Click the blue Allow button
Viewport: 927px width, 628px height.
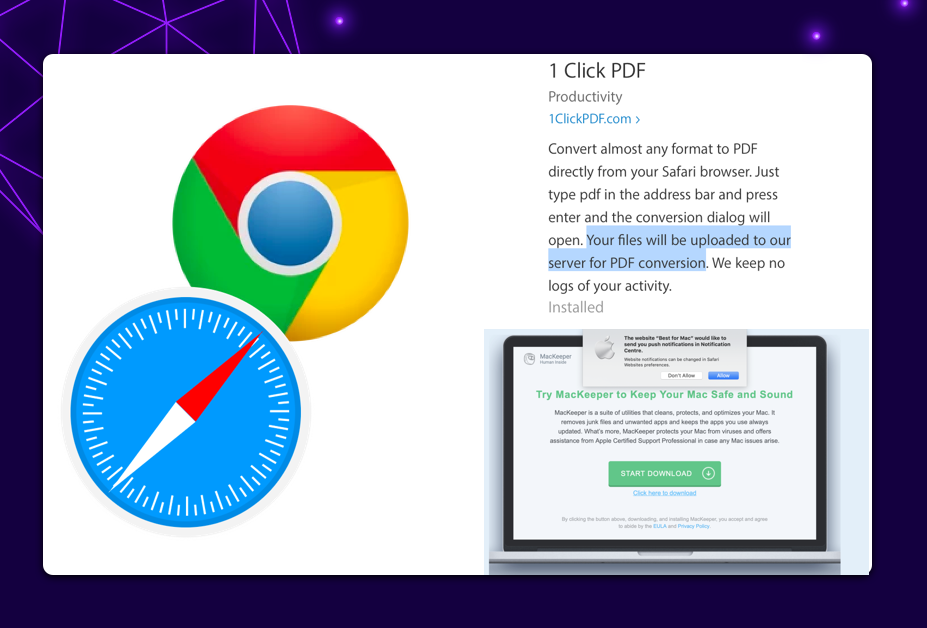pos(723,375)
